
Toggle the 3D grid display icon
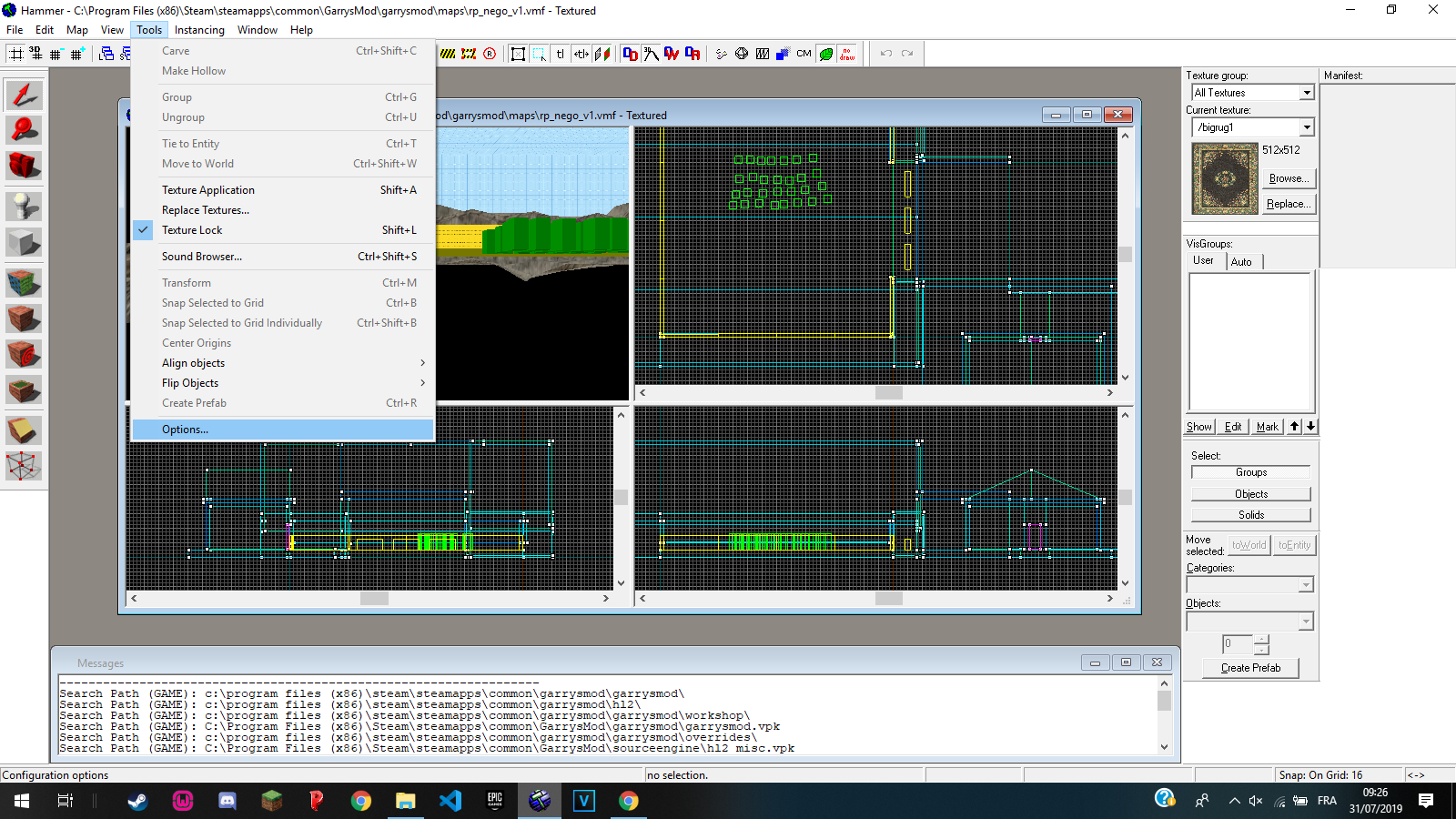tap(35, 54)
